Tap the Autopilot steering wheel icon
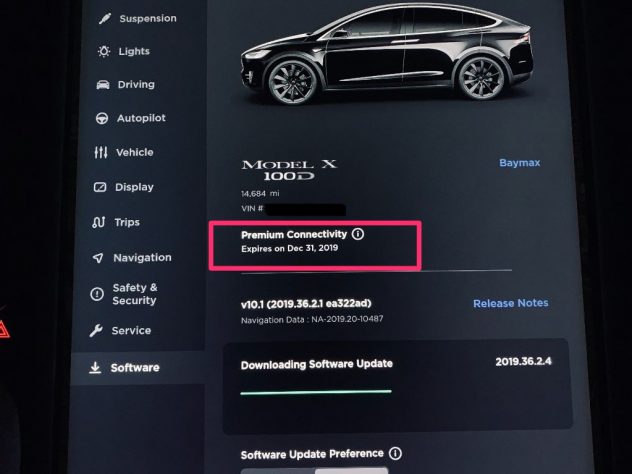 click(102, 118)
